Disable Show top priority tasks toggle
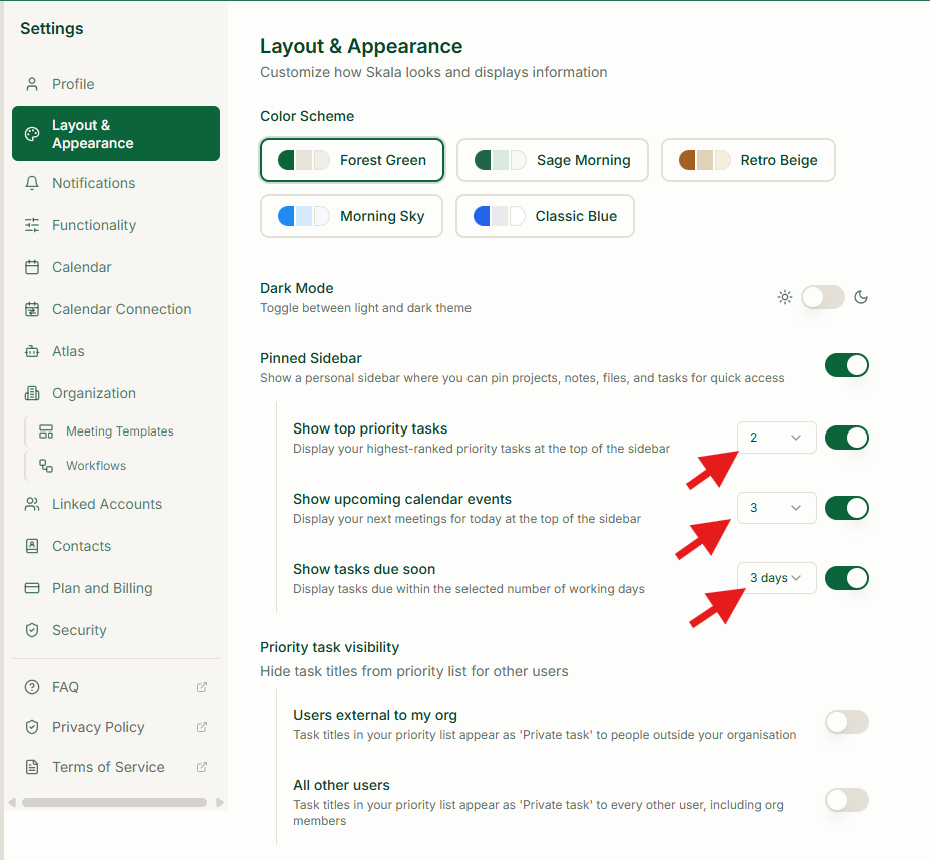The image size is (930, 860). point(846,438)
